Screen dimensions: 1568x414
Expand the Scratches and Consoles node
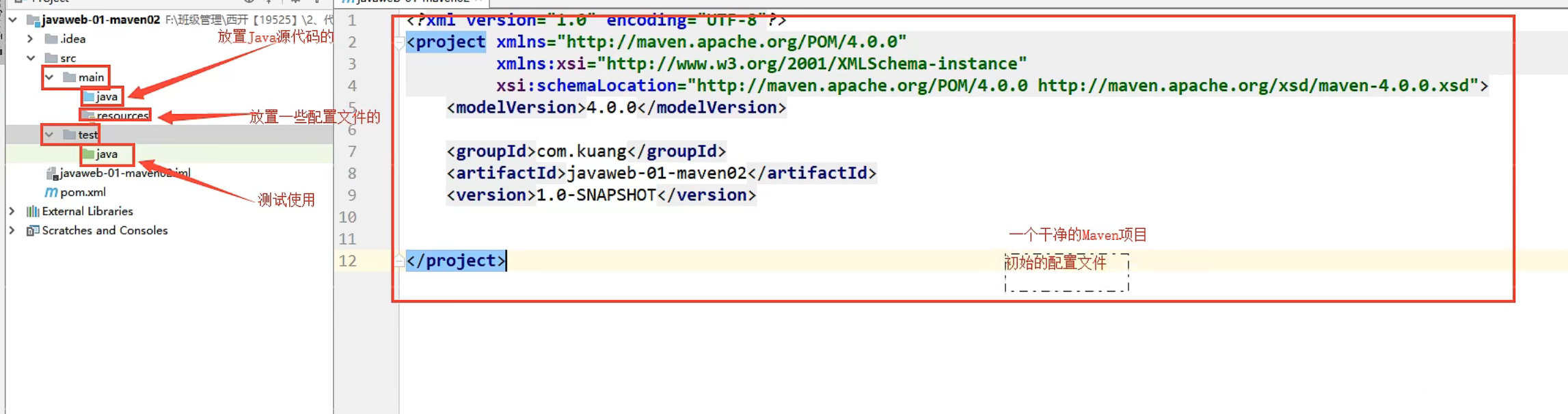(12, 230)
